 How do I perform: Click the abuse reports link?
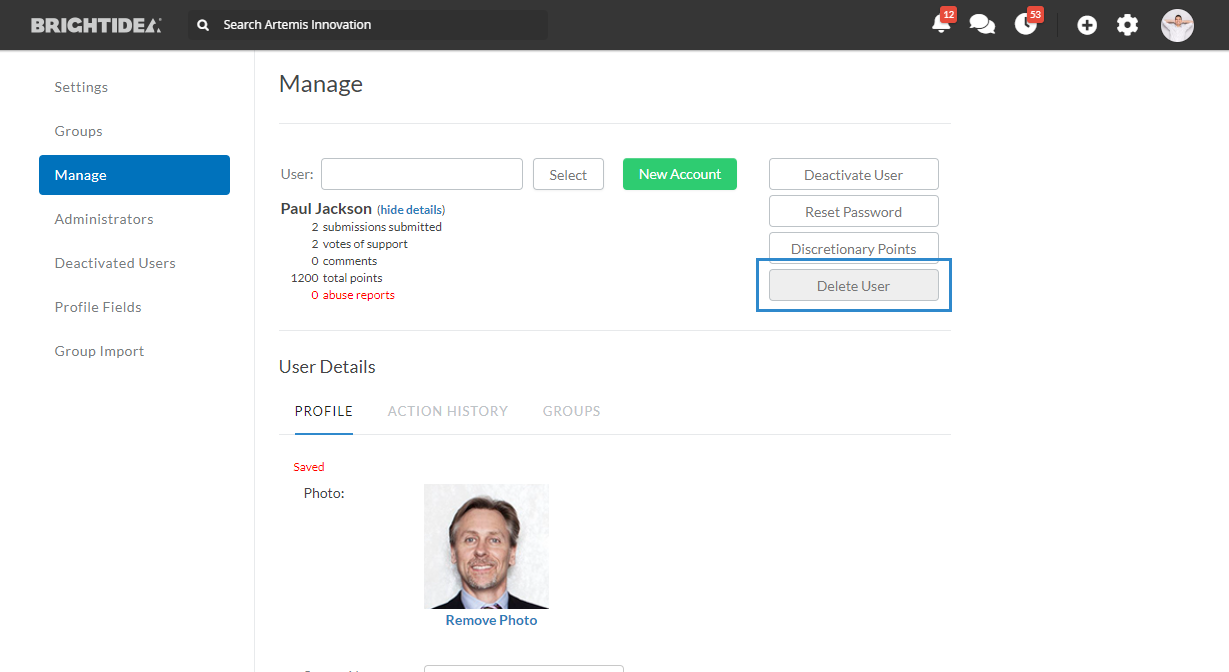pos(358,295)
